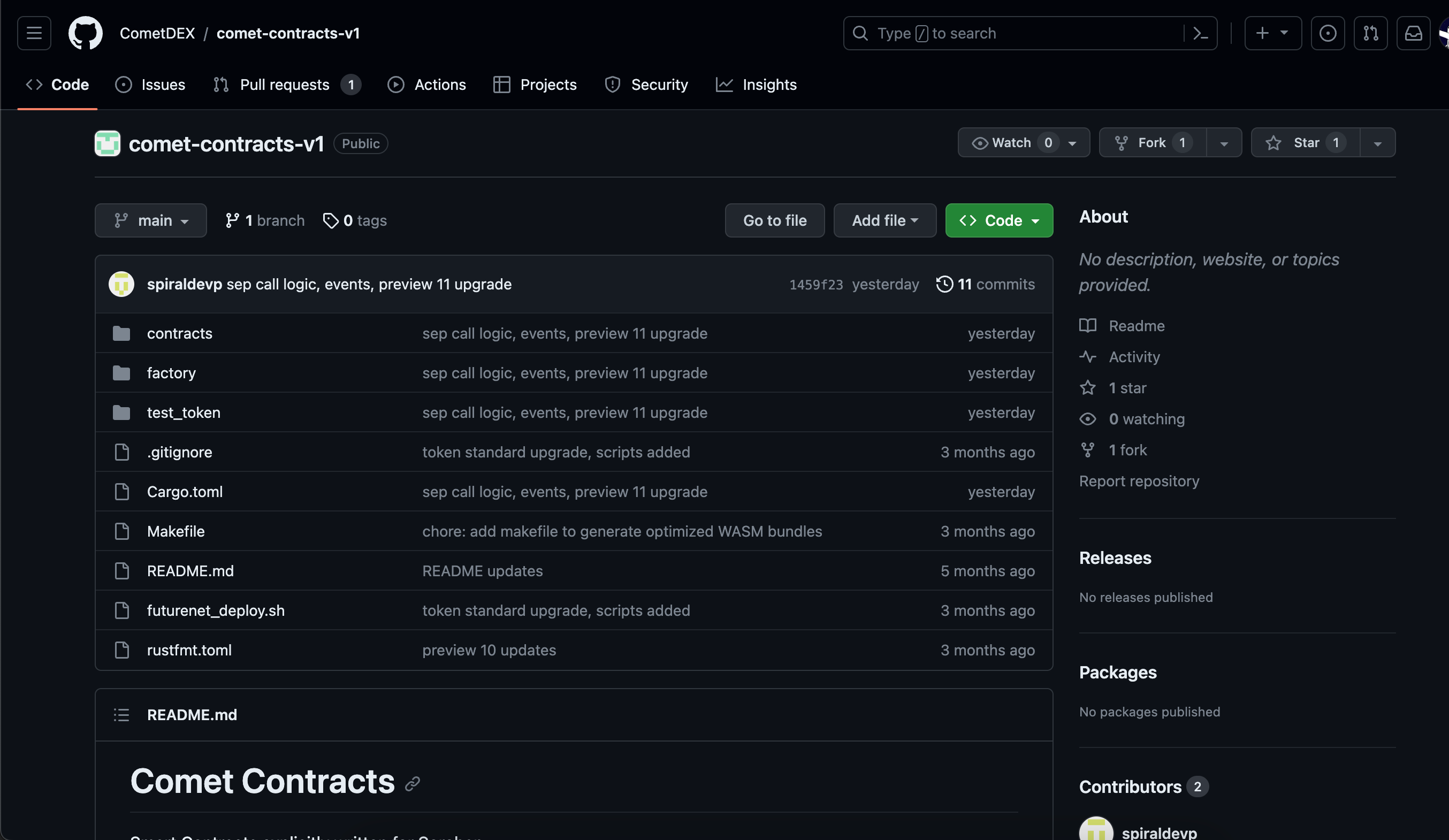
Task: Expand the Add file dropdown
Action: pos(884,220)
